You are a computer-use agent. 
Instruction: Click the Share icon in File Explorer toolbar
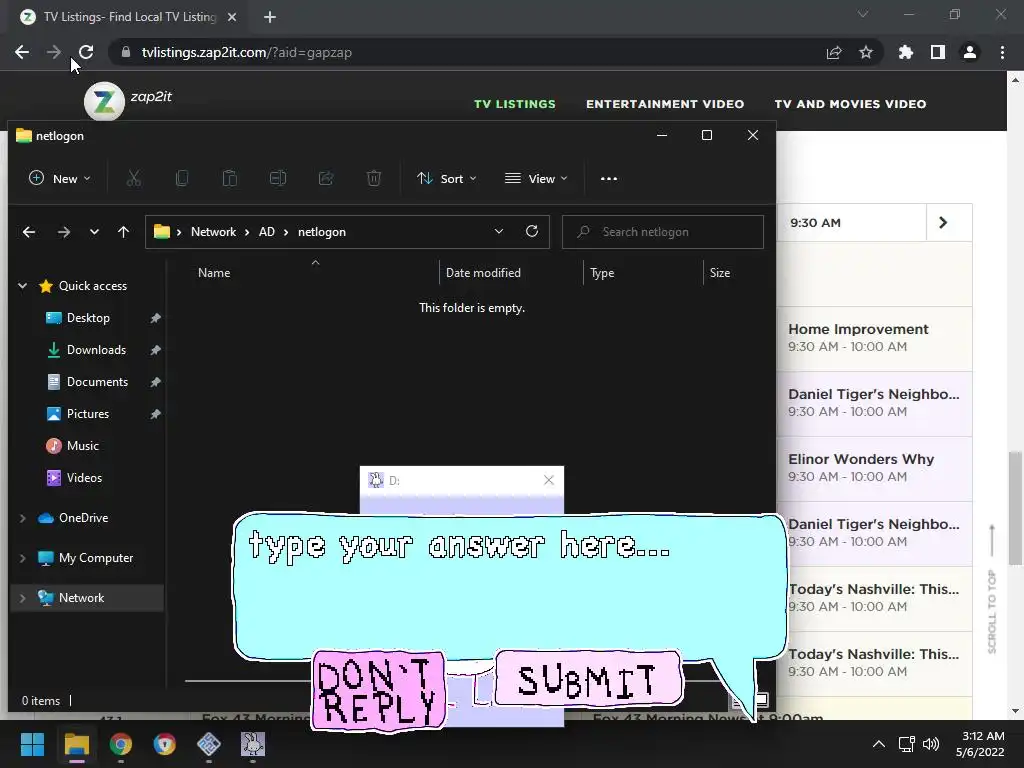pos(325,178)
